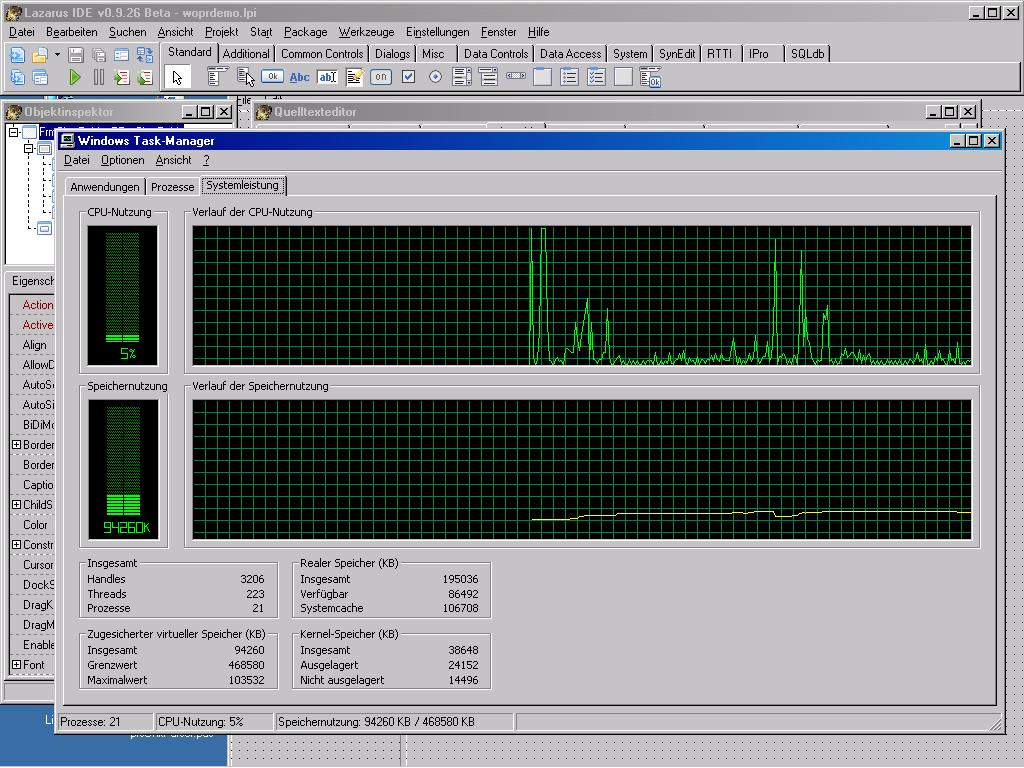Open the dropdown arrow beside Open icon
The image size is (1024, 768).
(57, 56)
